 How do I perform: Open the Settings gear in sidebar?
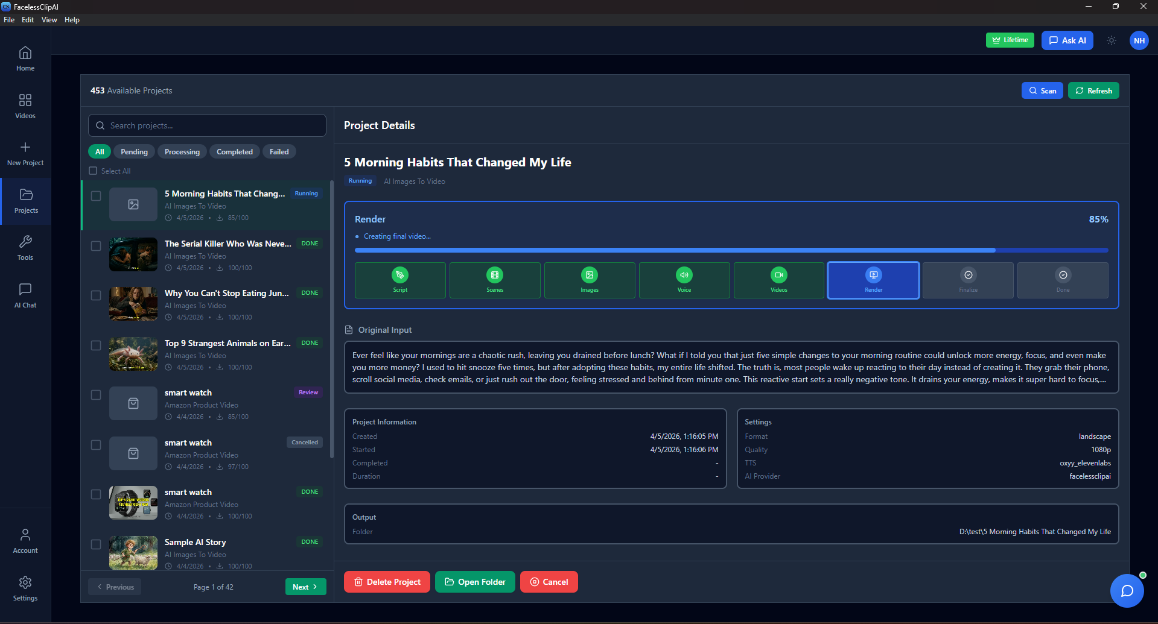(25, 589)
